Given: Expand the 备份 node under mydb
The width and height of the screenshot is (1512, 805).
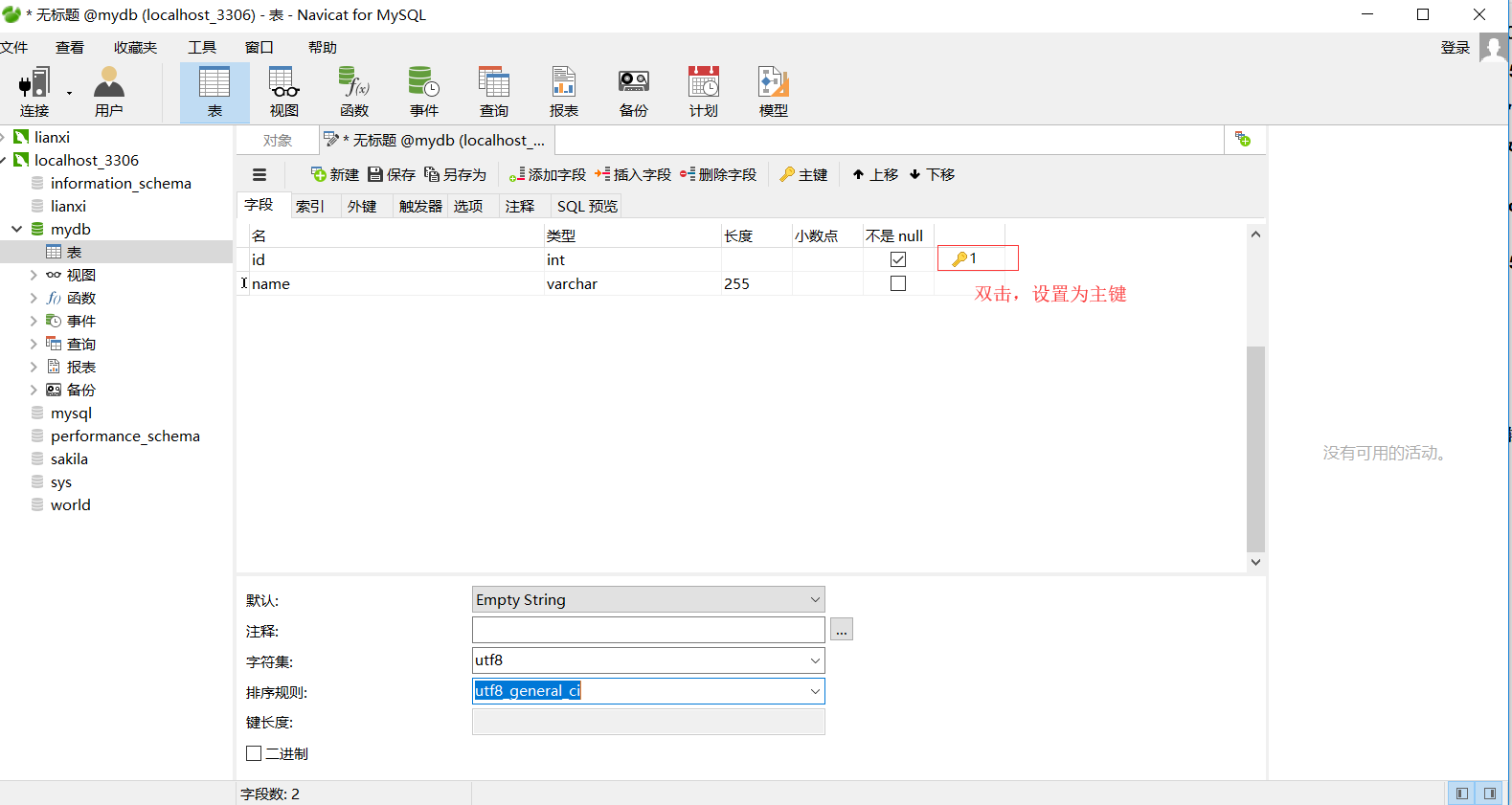Looking at the screenshot, I should [x=34, y=390].
